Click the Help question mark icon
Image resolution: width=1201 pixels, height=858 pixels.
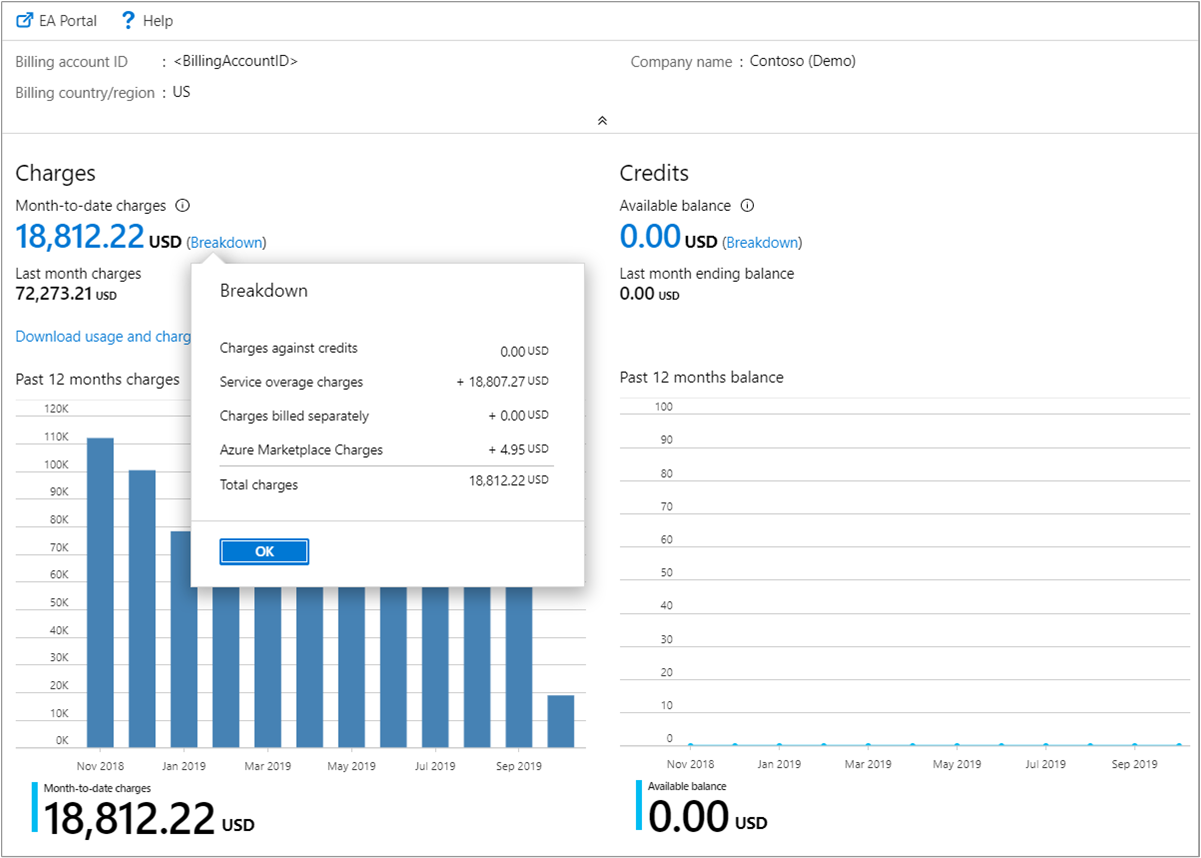click(128, 20)
